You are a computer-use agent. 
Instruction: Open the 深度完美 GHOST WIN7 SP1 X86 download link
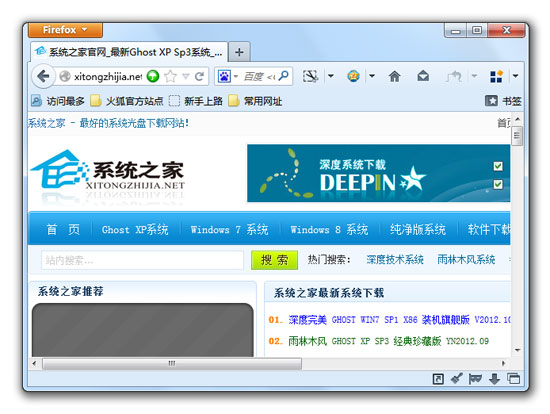(399, 320)
